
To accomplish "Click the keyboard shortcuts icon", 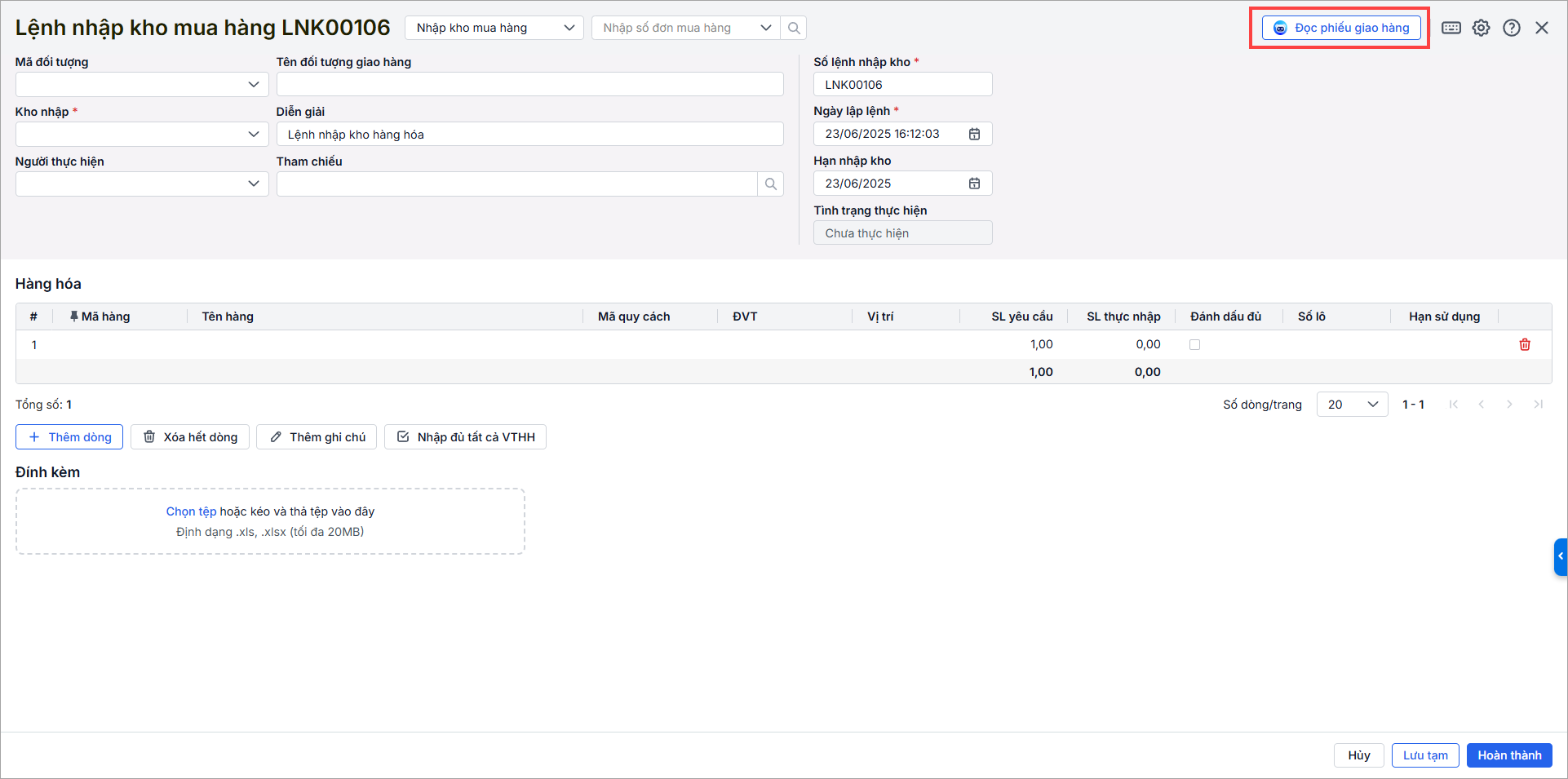I will click(x=1451, y=28).
